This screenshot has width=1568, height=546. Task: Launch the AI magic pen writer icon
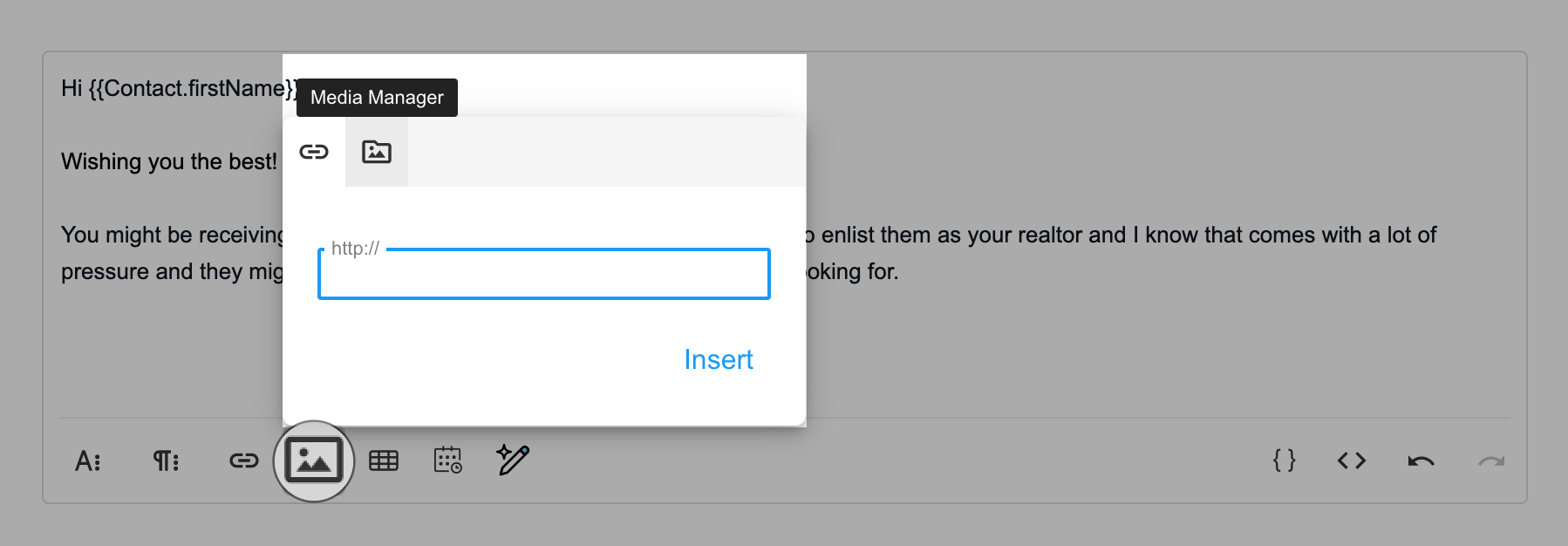[x=513, y=459]
